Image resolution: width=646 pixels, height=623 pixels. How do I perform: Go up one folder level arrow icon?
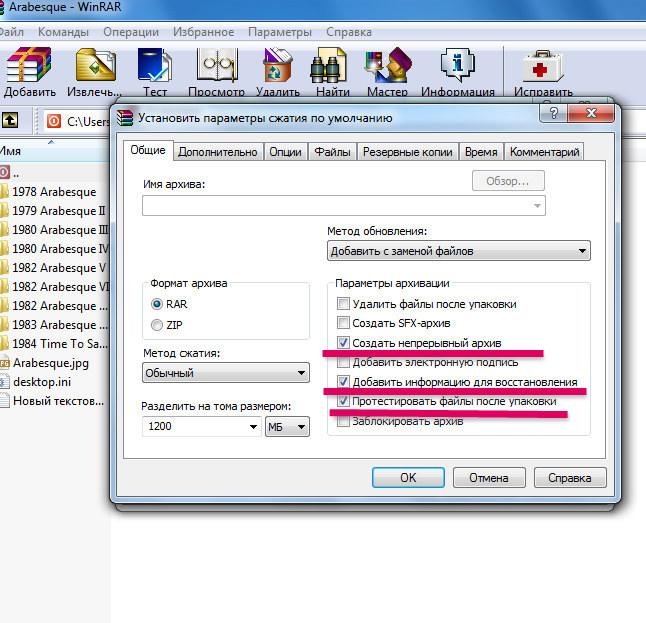(10, 121)
